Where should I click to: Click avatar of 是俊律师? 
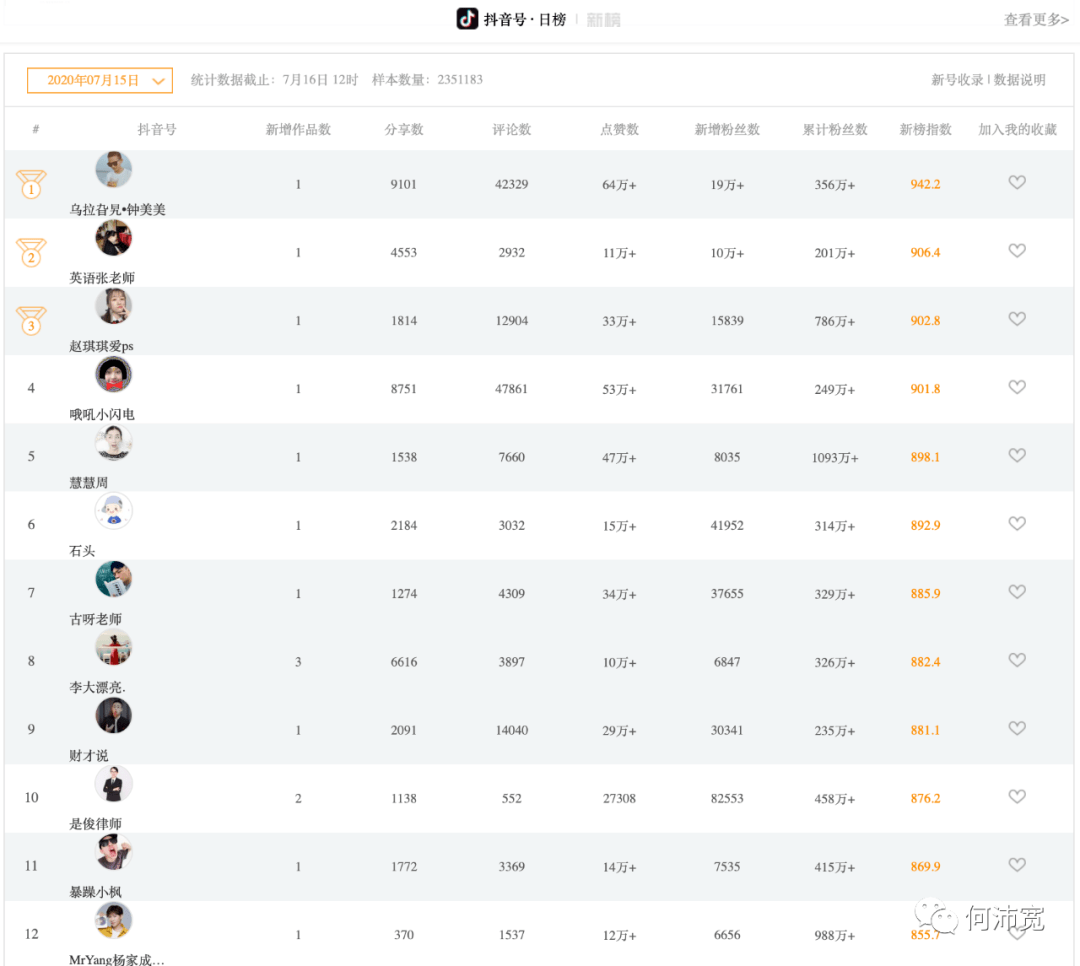114,784
